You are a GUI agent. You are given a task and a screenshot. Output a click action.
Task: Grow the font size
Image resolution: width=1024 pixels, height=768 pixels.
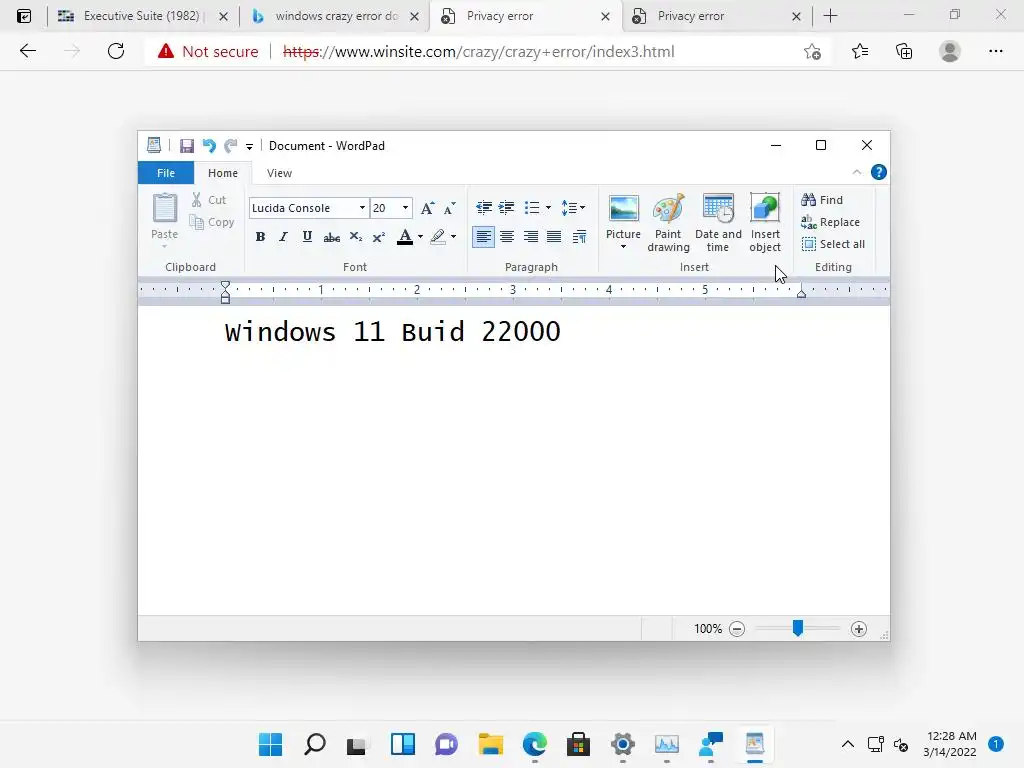pos(427,208)
